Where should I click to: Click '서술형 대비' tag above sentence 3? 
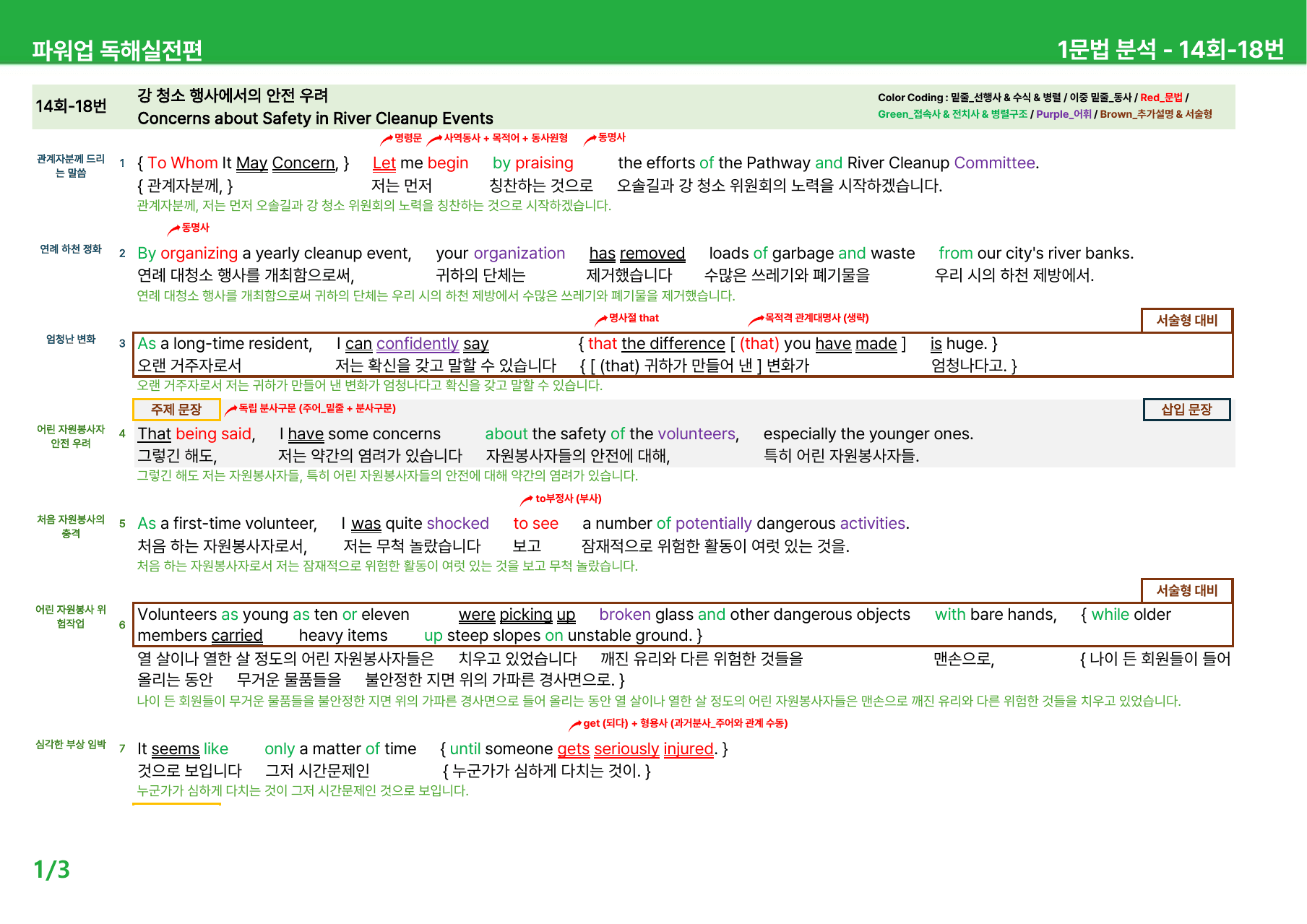[x=1187, y=320]
